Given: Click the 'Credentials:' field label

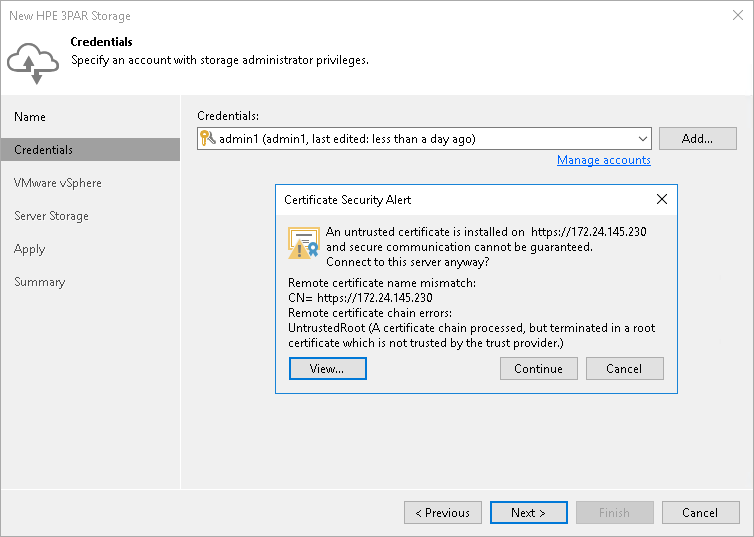Looking at the screenshot, I should pyautogui.click(x=228, y=116).
